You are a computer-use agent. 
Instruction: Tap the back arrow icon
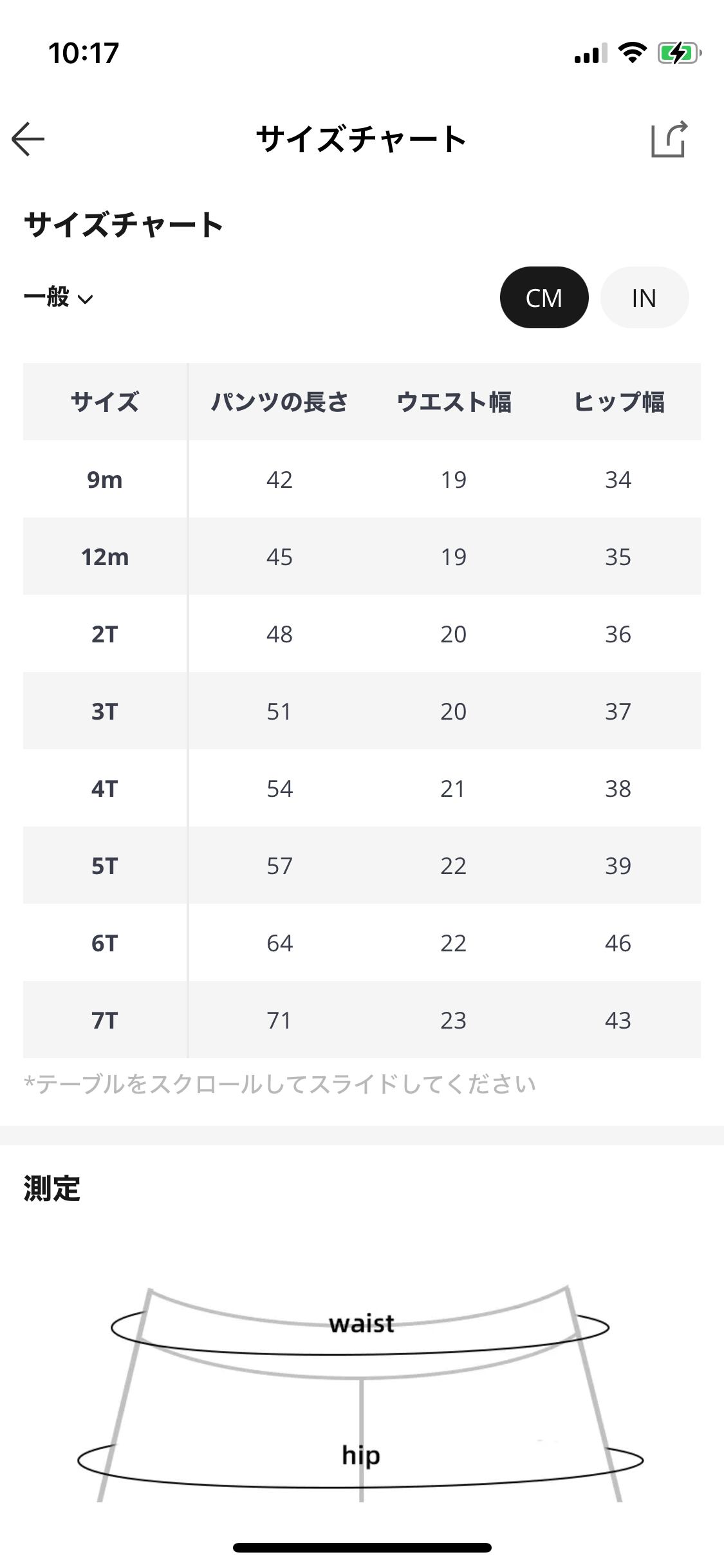(x=28, y=139)
